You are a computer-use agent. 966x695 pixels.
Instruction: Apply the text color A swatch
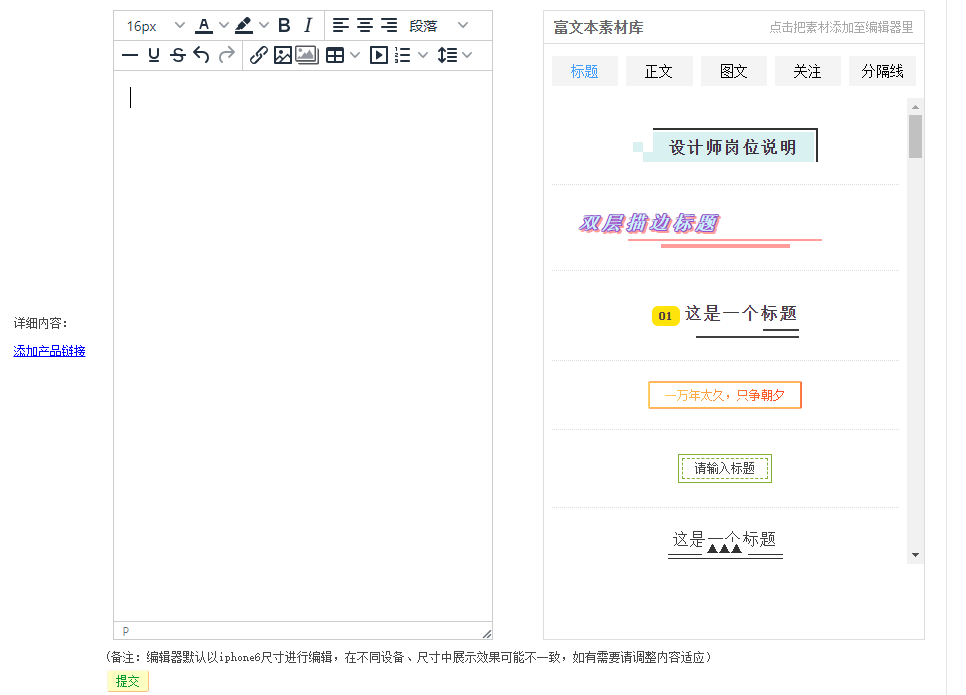pyautogui.click(x=204, y=25)
